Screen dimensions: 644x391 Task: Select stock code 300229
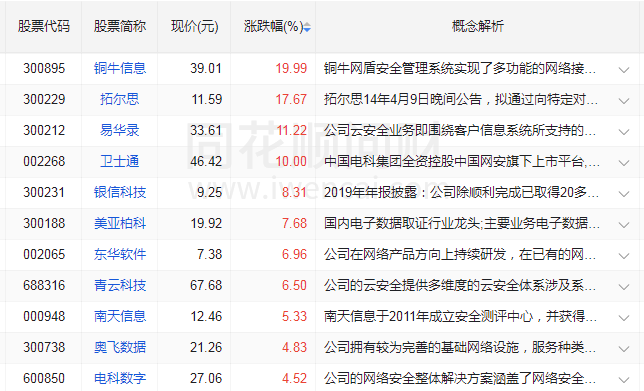pos(44,99)
